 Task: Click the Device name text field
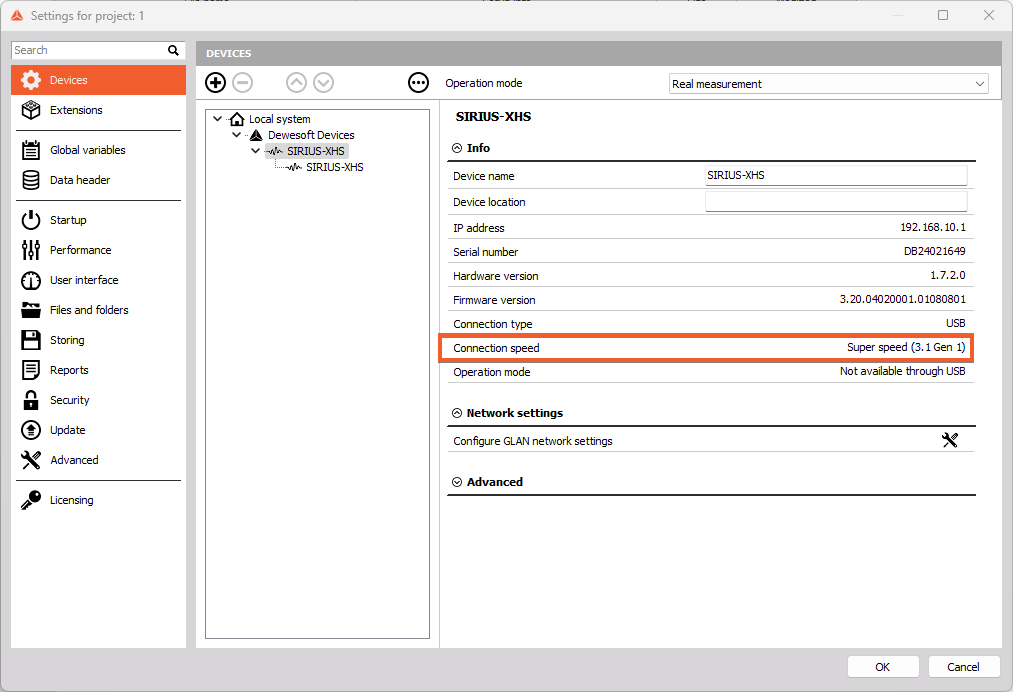pos(836,175)
